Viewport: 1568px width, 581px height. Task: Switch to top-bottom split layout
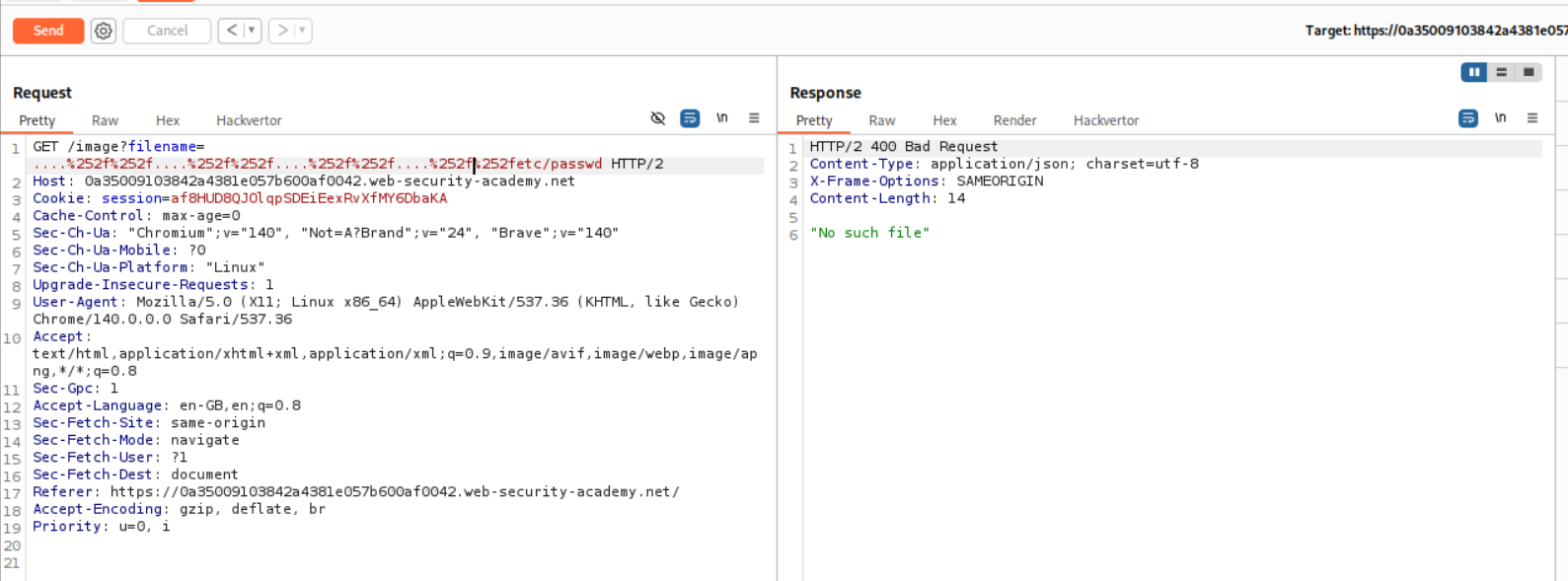[x=1501, y=72]
